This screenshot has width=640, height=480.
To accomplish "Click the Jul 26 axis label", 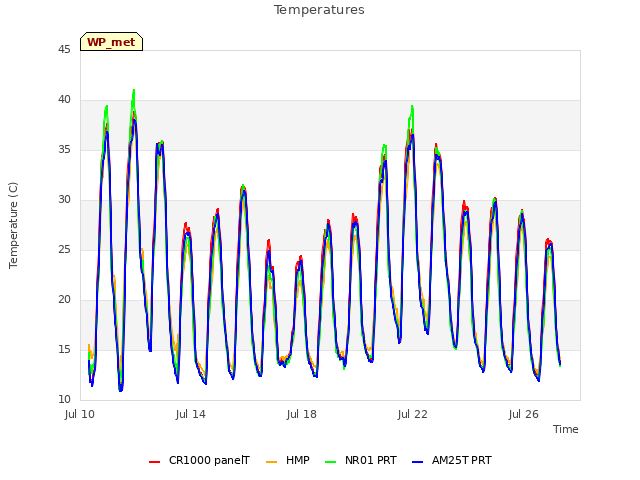I will 524,415.
